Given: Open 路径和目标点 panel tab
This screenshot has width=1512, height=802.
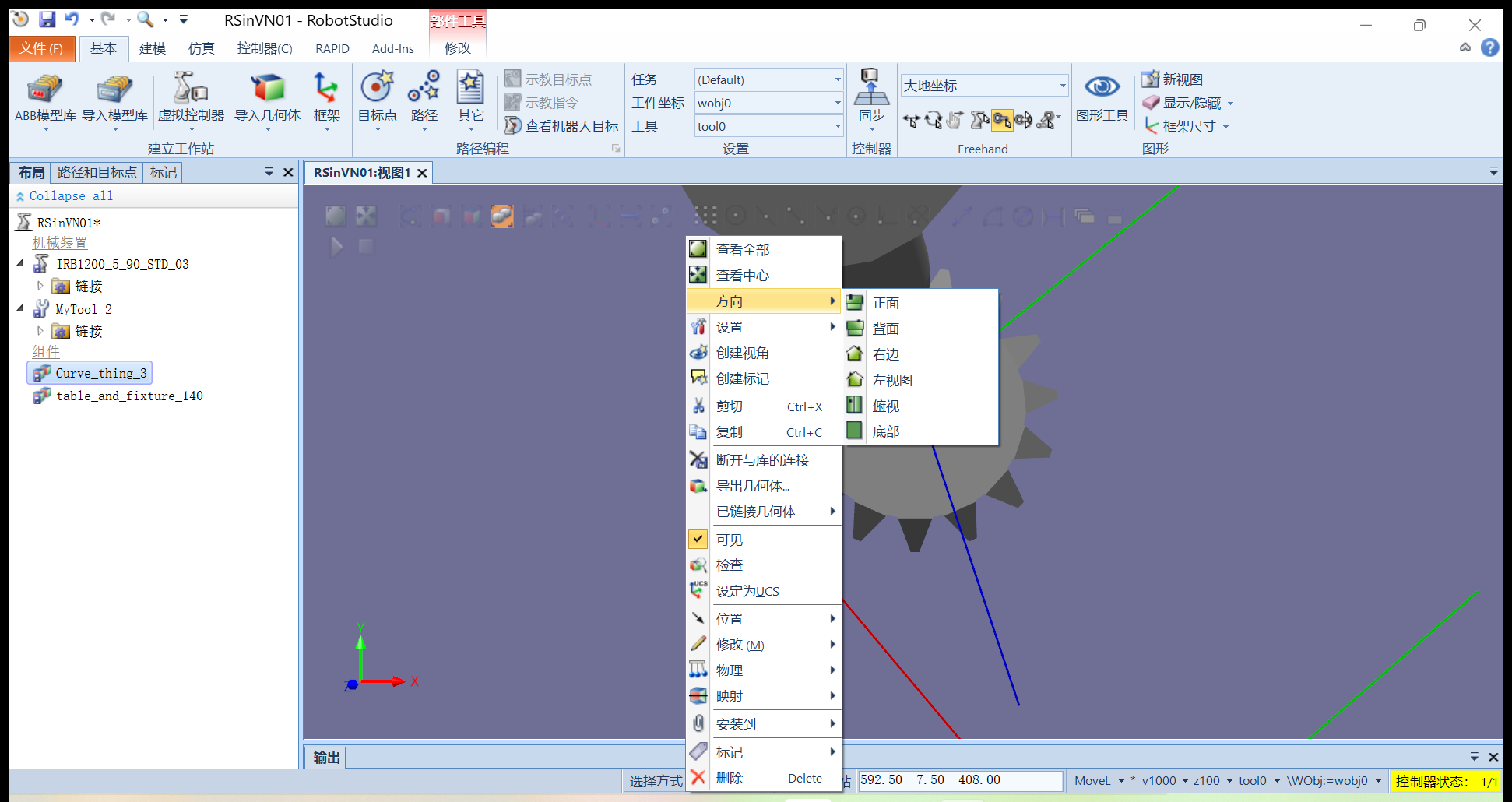Looking at the screenshot, I should [x=97, y=172].
